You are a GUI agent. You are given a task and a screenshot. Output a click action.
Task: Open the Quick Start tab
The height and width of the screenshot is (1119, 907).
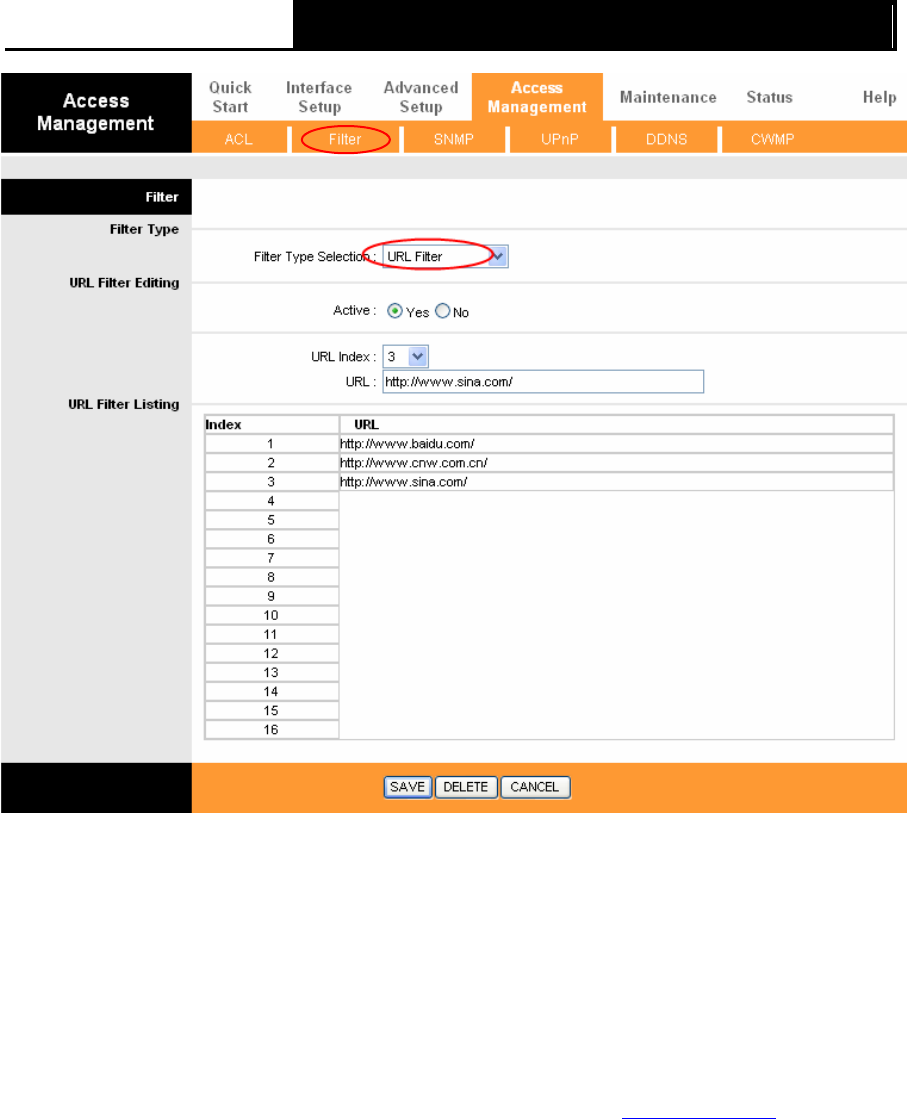[230, 97]
